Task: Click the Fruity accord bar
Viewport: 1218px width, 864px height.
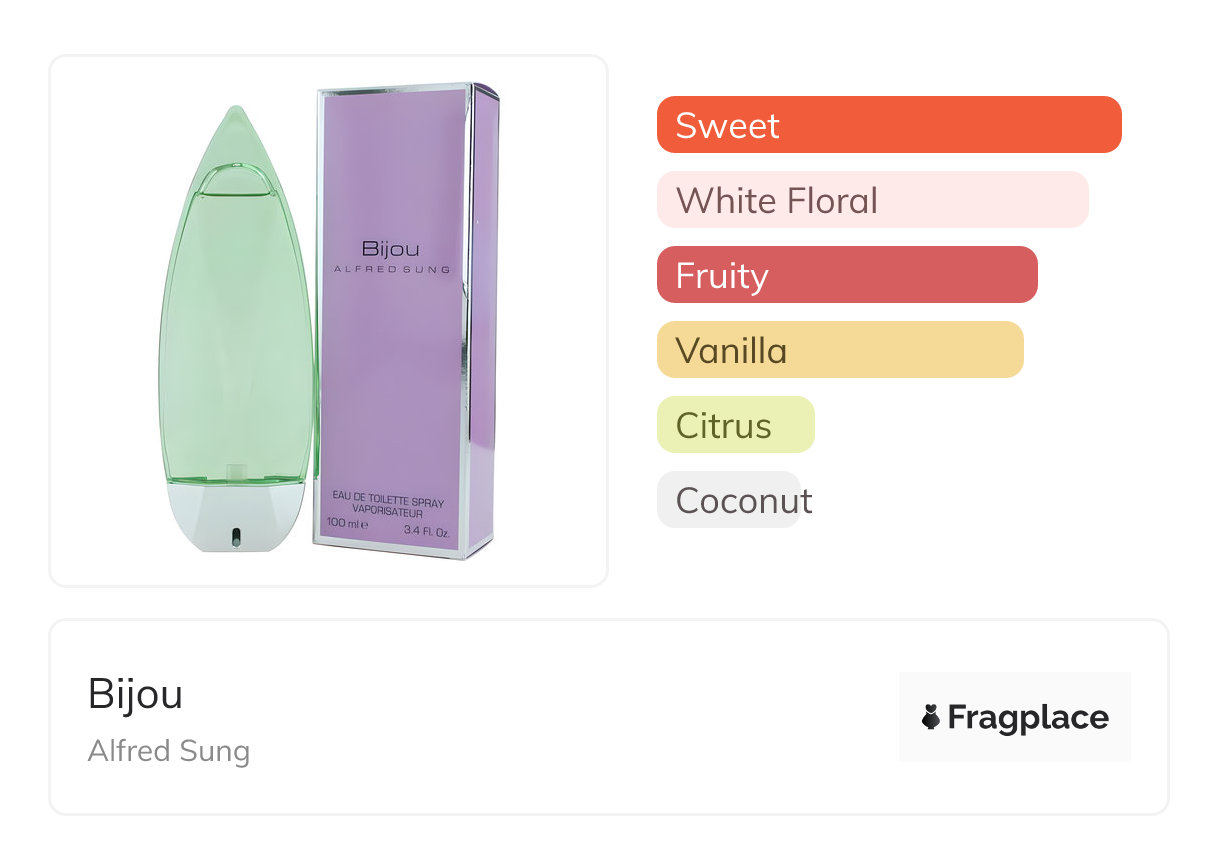Action: [x=846, y=275]
